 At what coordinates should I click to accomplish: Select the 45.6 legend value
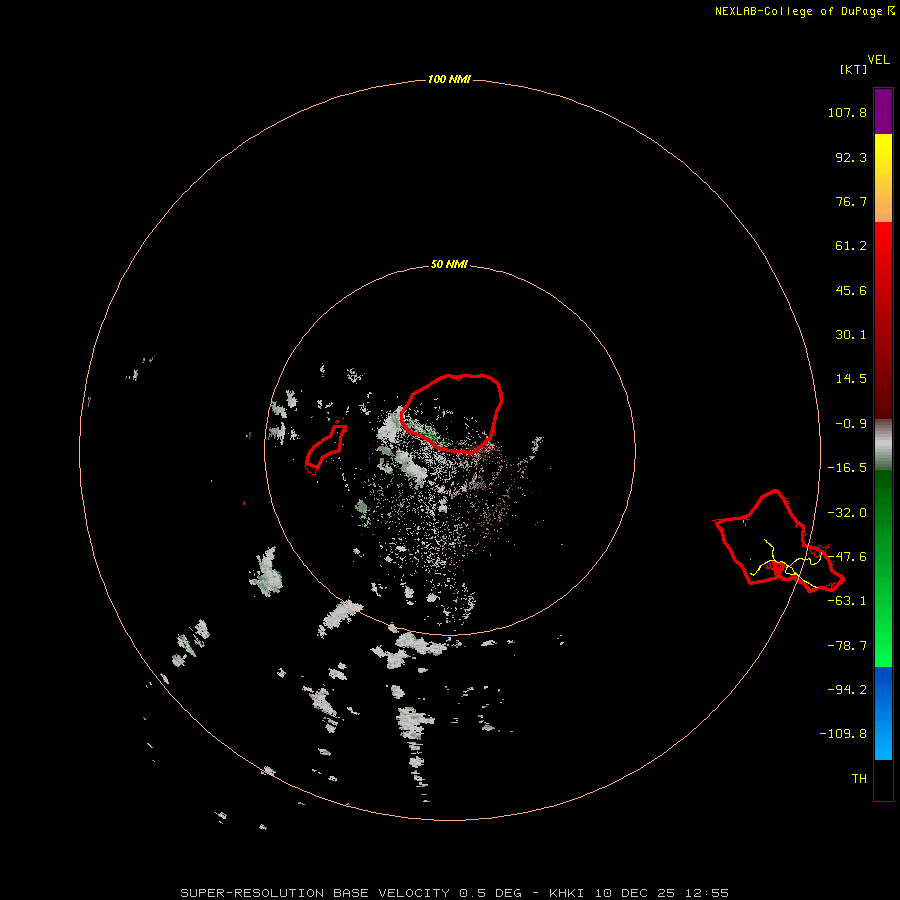click(851, 290)
